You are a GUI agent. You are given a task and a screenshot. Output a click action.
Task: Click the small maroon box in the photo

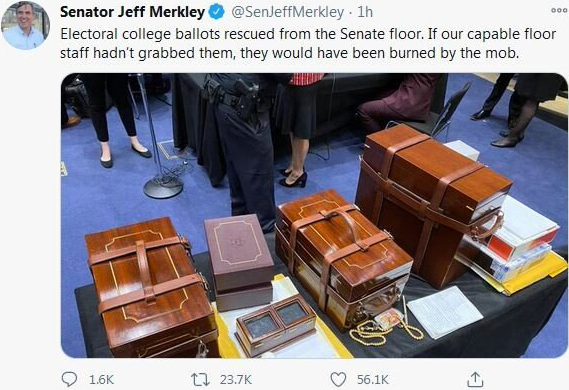pos(239,261)
